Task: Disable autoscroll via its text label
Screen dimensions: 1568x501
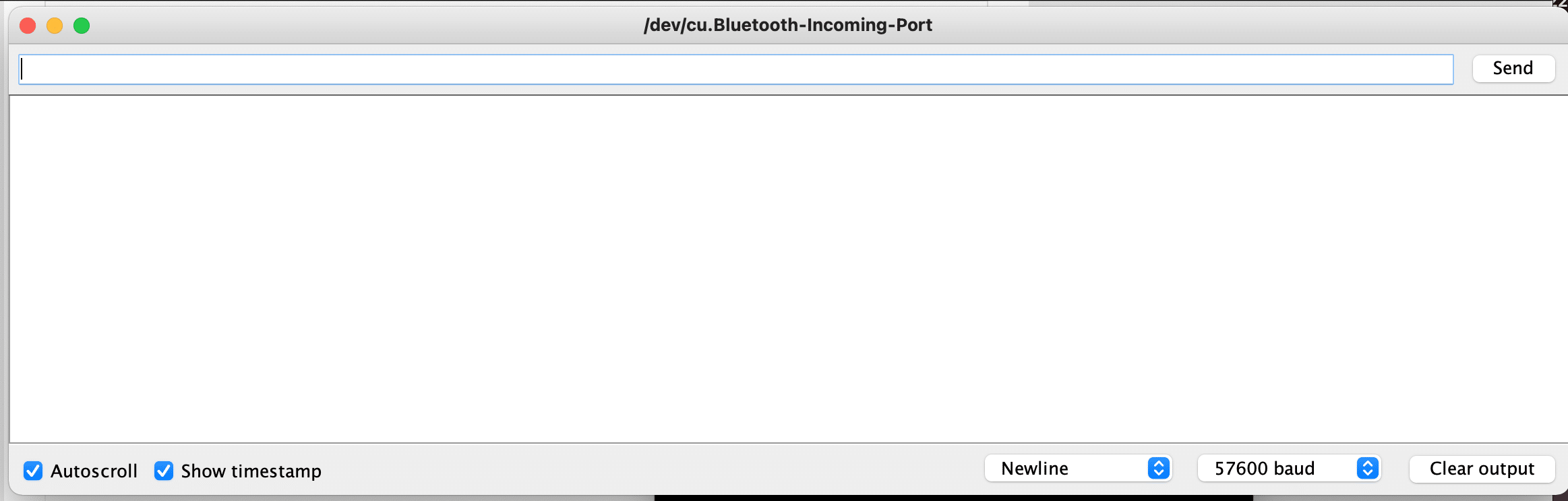Action: click(x=94, y=471)
